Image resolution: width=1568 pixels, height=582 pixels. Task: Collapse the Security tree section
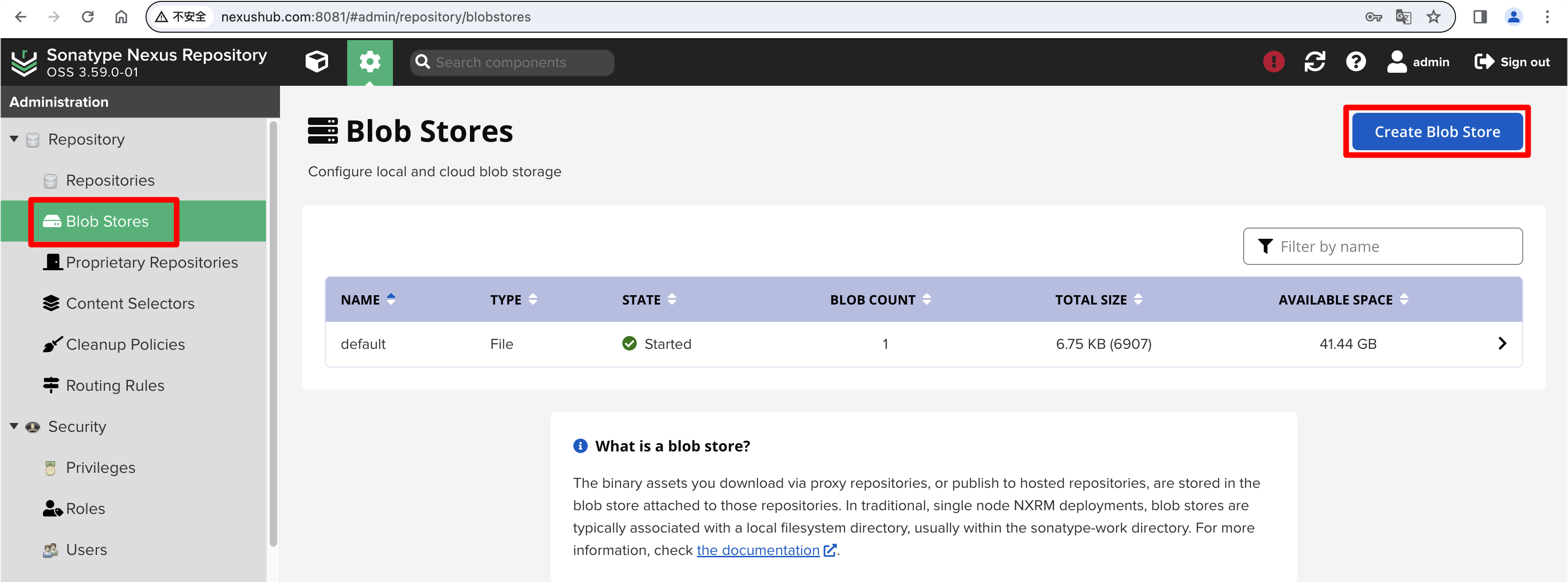14,426
